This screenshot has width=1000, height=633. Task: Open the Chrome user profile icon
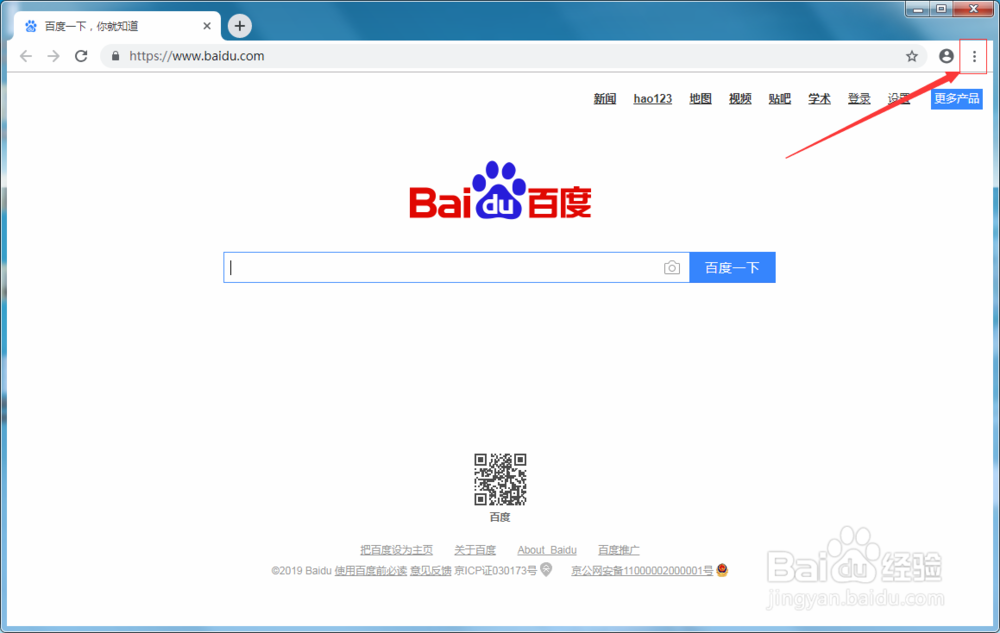pos(946,56)
